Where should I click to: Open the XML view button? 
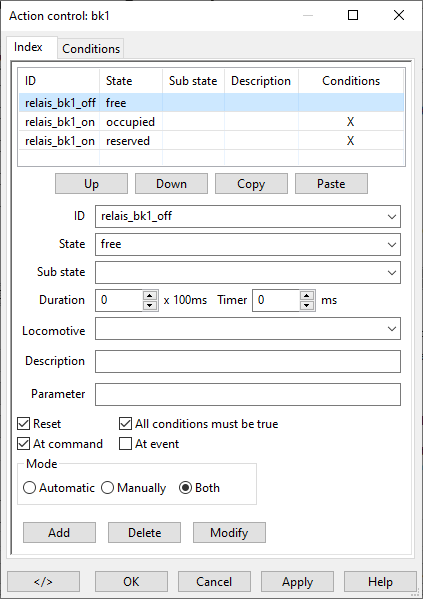coord(44,582)
